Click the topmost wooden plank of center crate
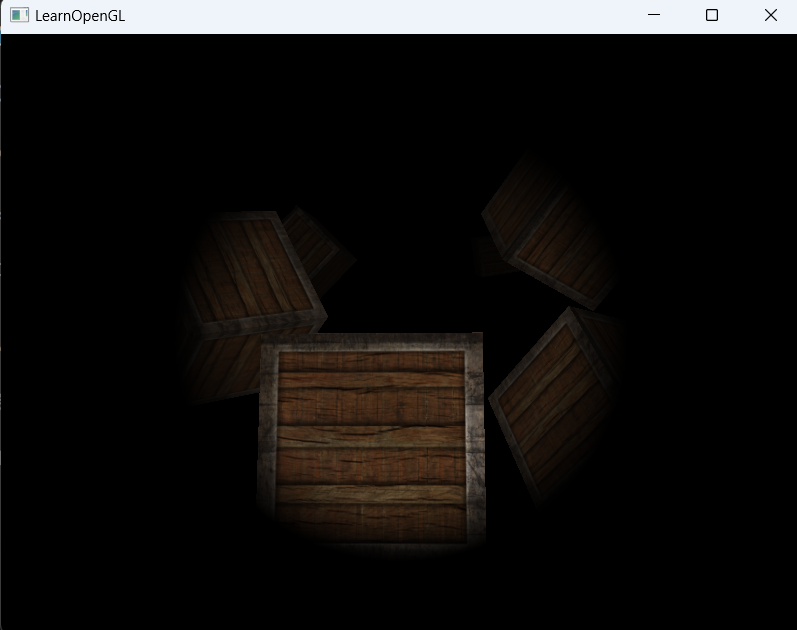This screenshot has height=630, width=797. 371,362
